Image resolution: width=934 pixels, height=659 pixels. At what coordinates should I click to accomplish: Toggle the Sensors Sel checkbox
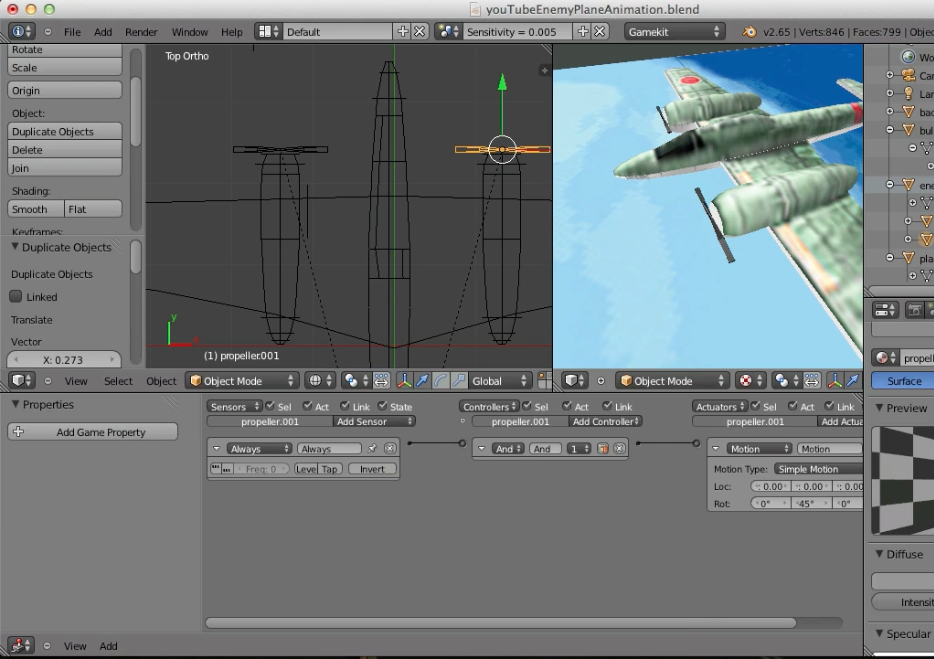(272, 407)
